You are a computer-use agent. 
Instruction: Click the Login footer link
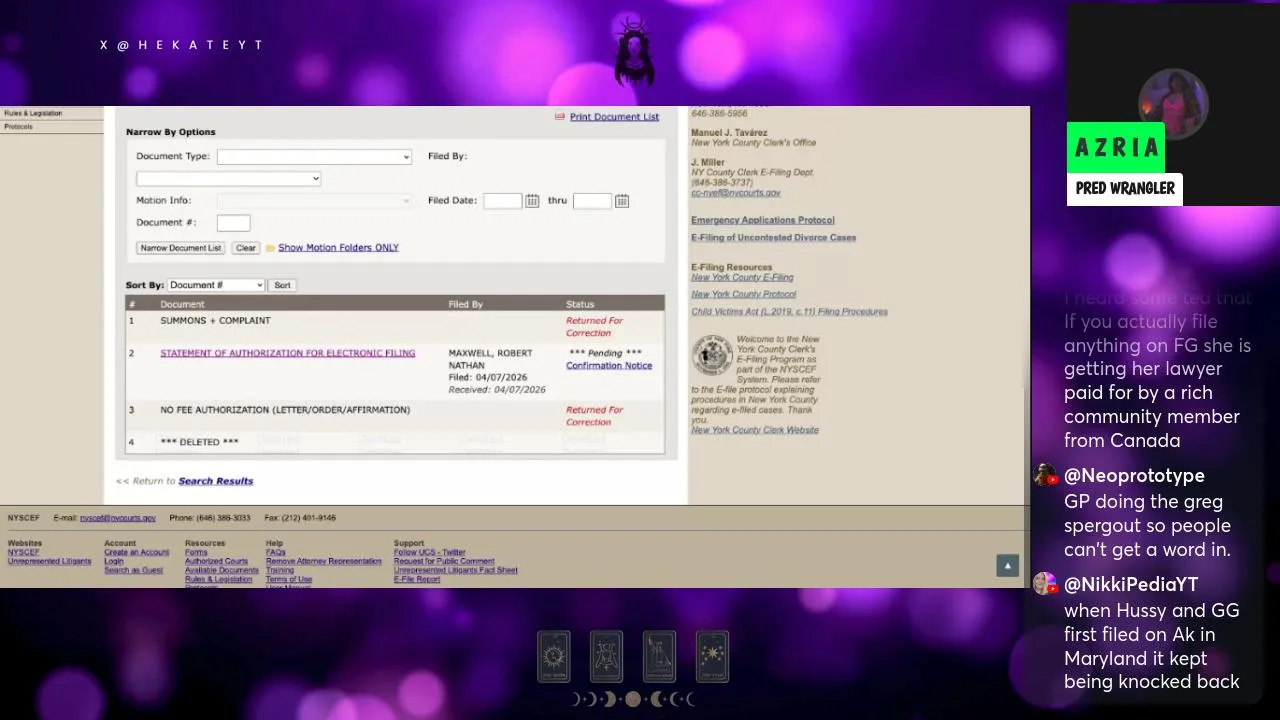[x=114, y=561]
